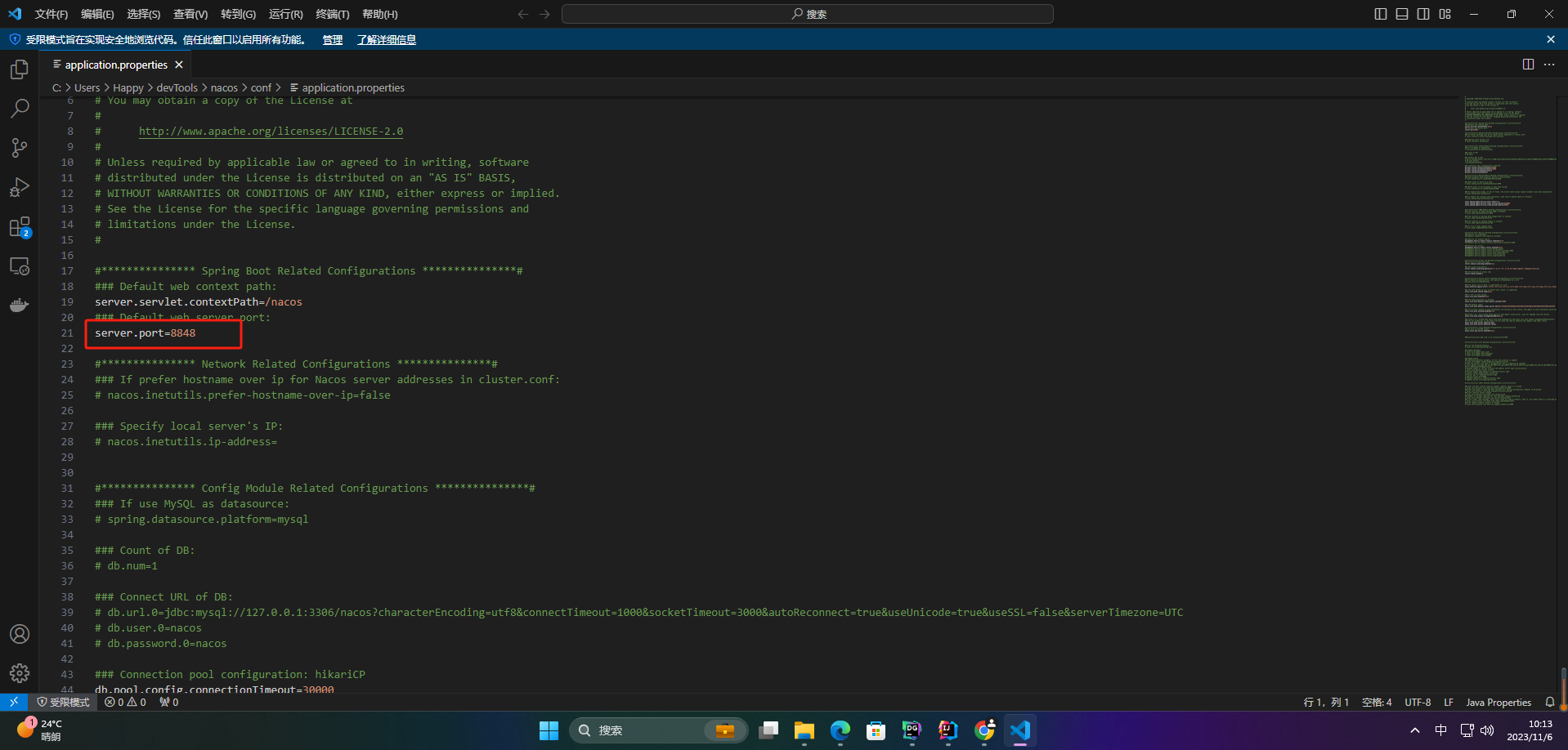Change end of line sequence LF

(x=1449, y=702)
